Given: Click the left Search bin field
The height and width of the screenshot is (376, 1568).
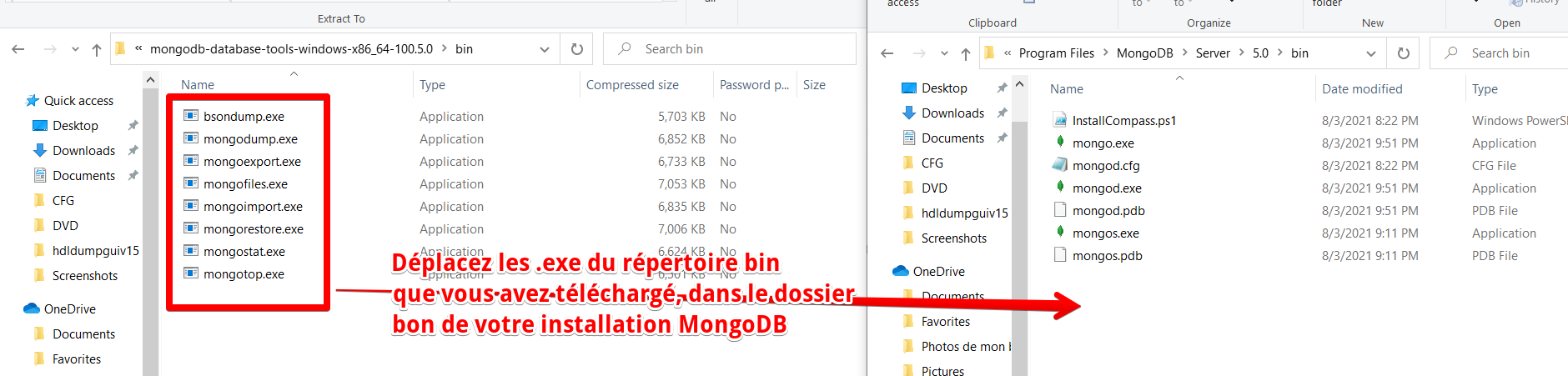Looking at the screenshot, I should click(x=730, y=49).
